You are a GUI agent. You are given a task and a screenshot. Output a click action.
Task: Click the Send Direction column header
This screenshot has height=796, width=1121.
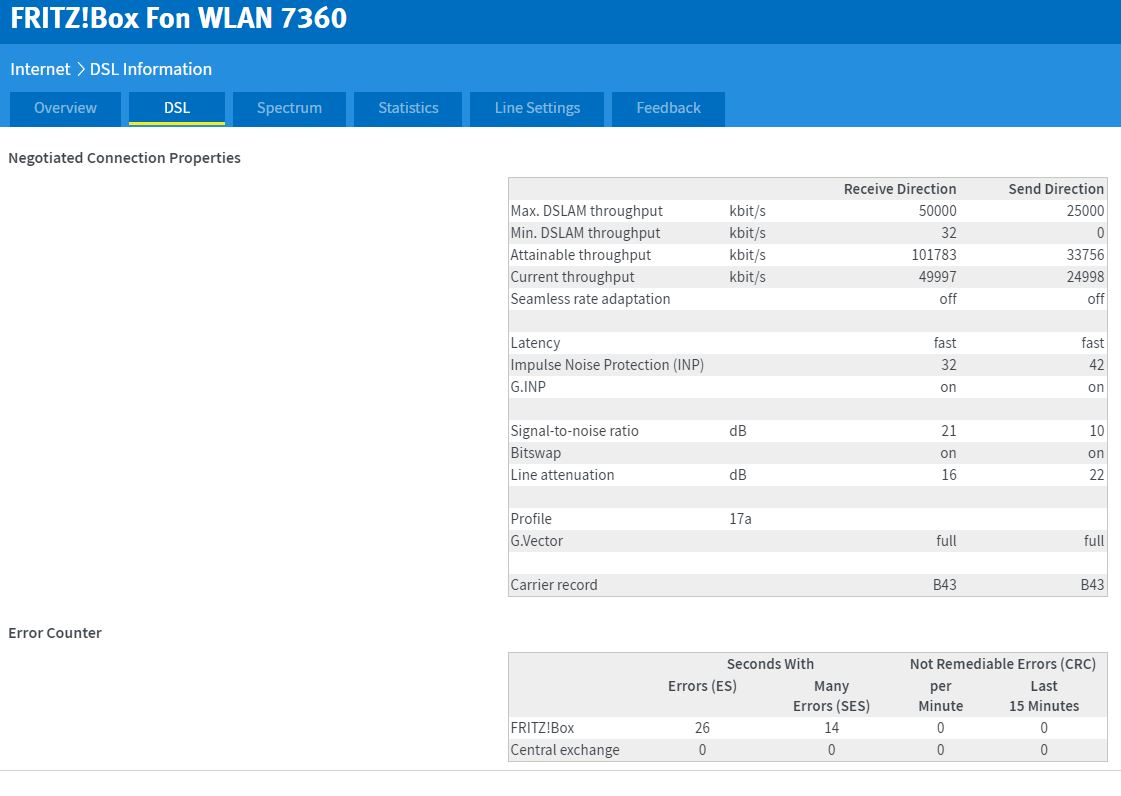click(1056, 189)
